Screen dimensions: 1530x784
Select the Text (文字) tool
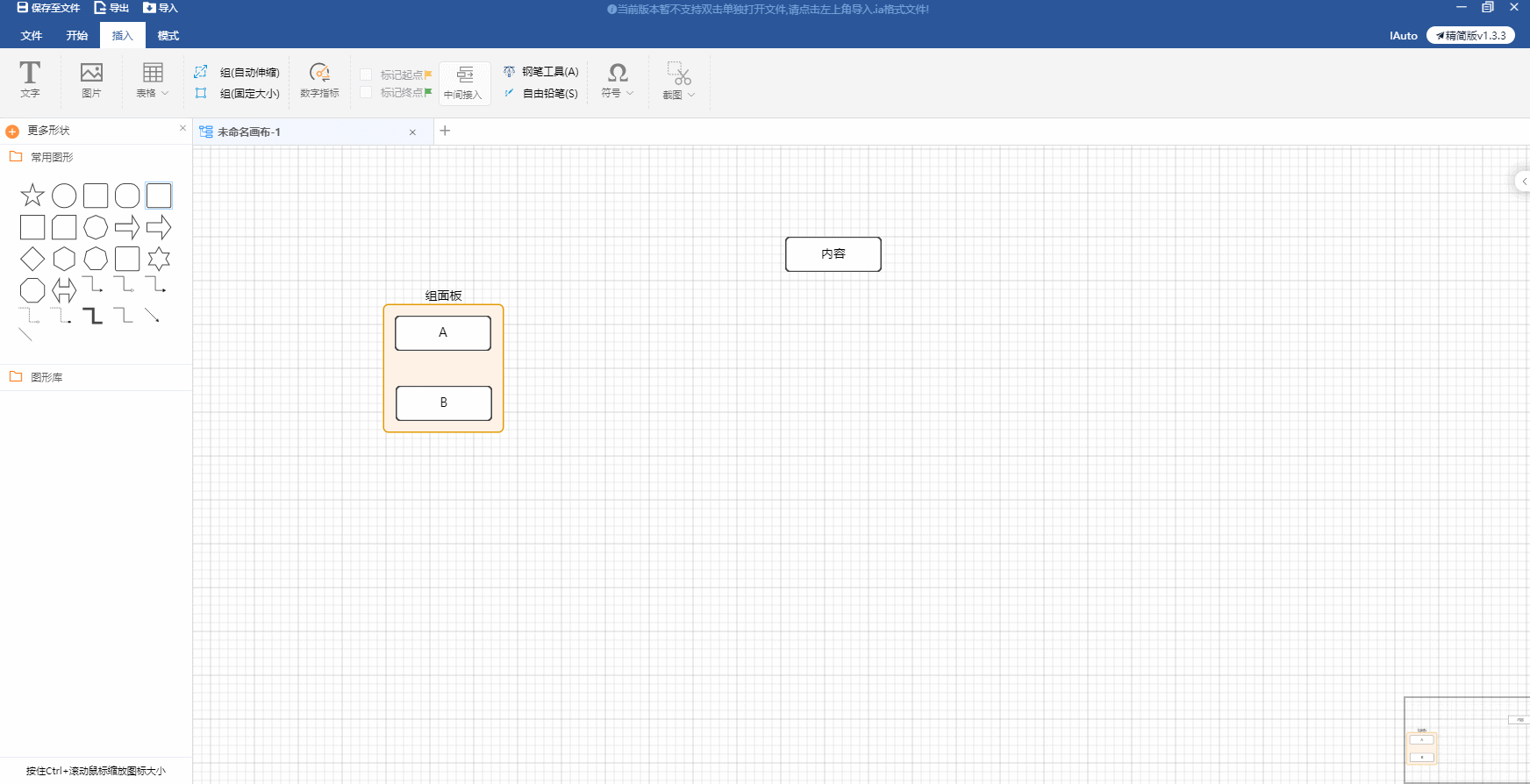pyautogui.click(x=30, y=79)
